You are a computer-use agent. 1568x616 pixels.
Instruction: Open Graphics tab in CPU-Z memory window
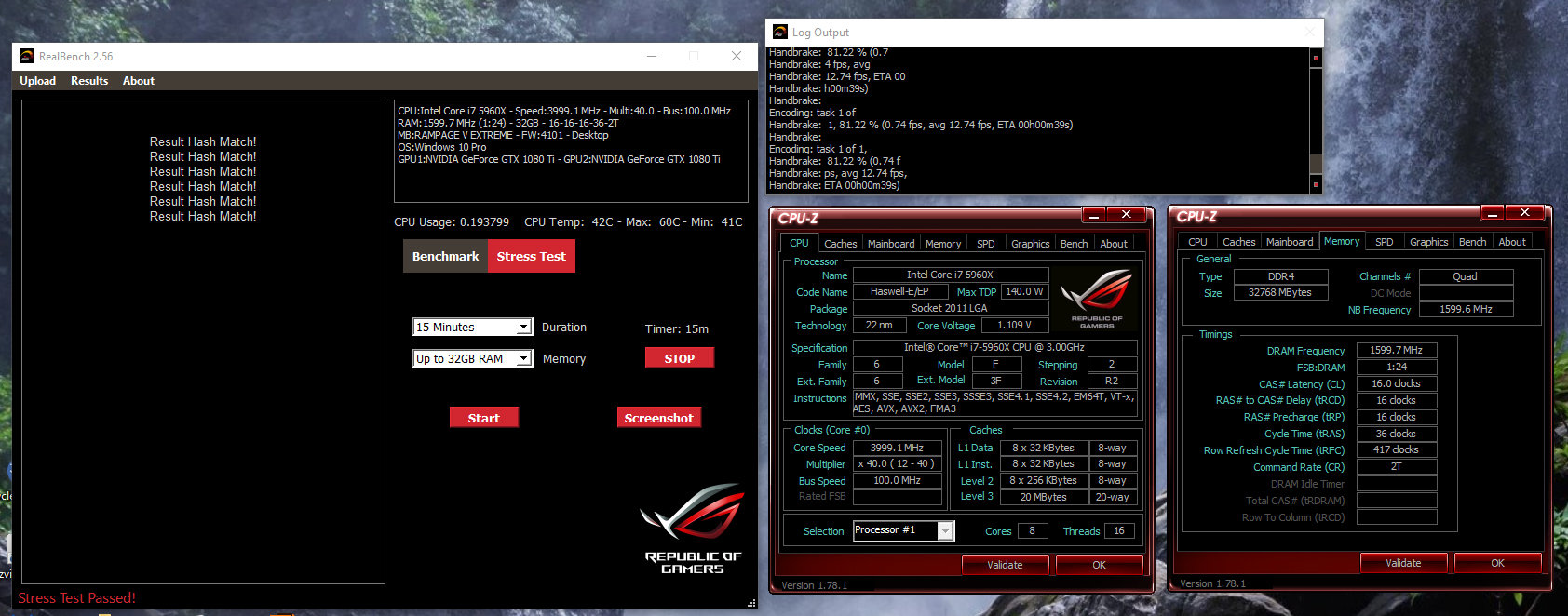coord(1429,242)
